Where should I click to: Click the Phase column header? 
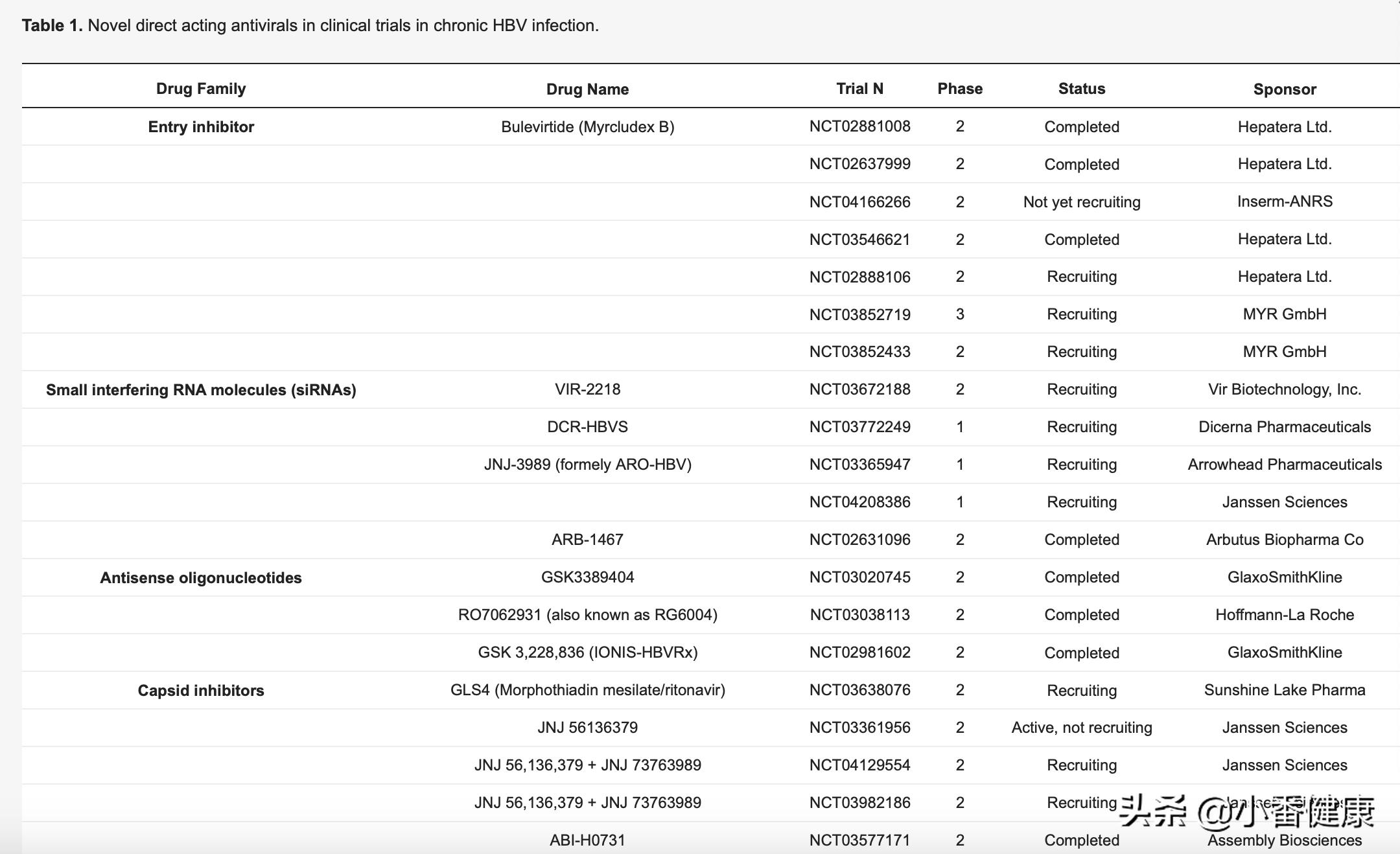pos(959,89)
